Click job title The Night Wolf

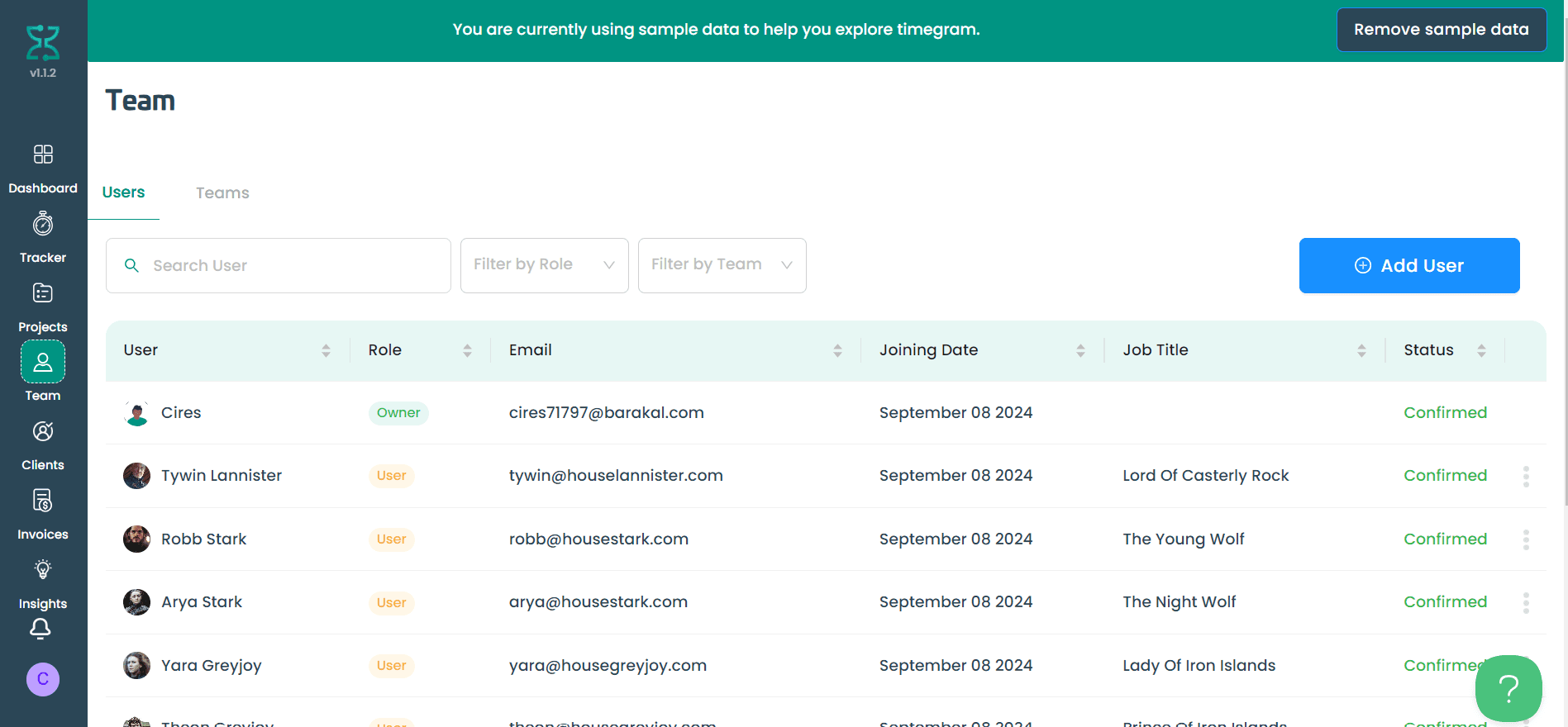pos(1180,602)
